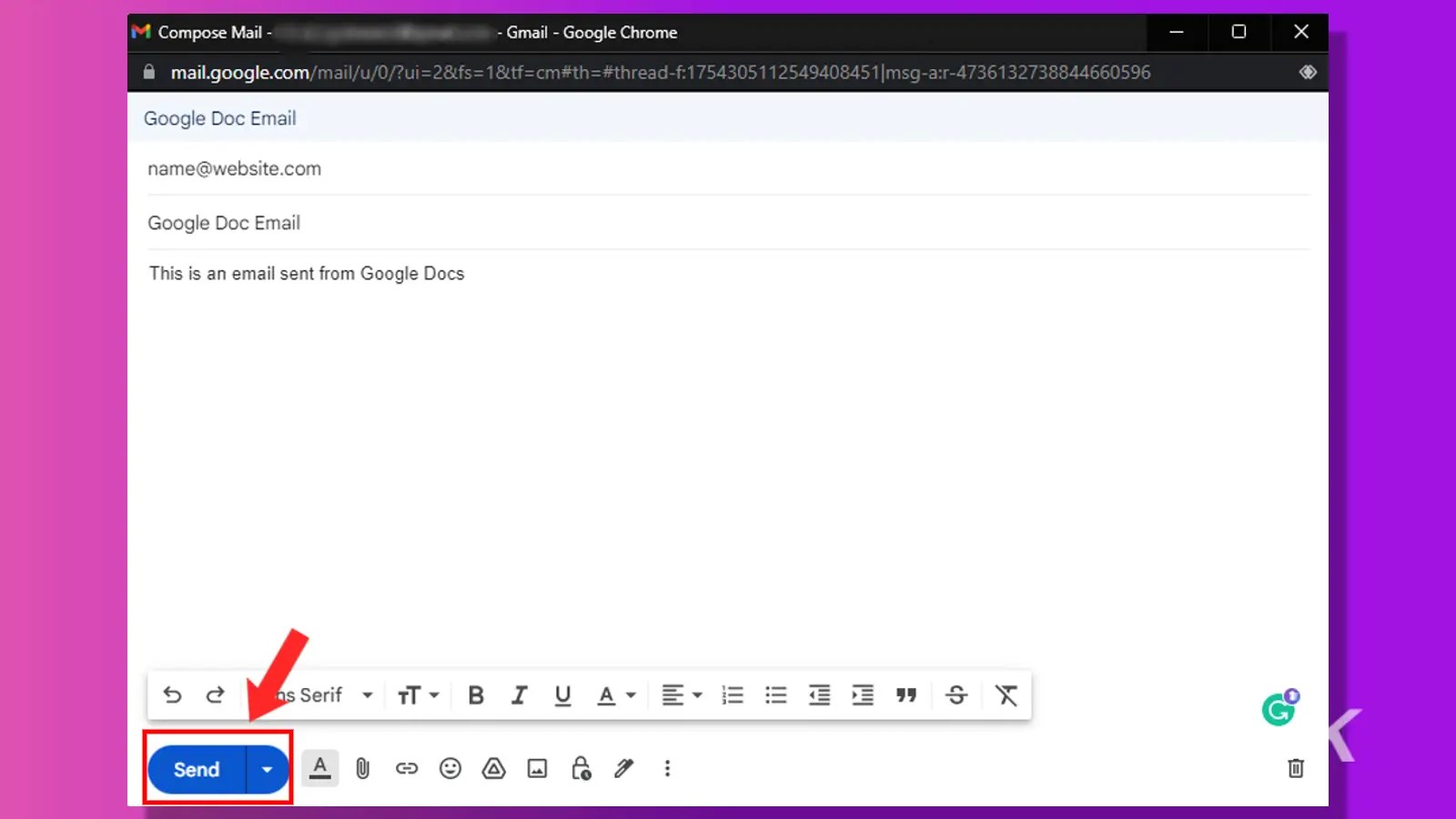The height and width of the screenshot is (819, 1456).
Task: Toggle italic formatting
Action: point(519,694)
